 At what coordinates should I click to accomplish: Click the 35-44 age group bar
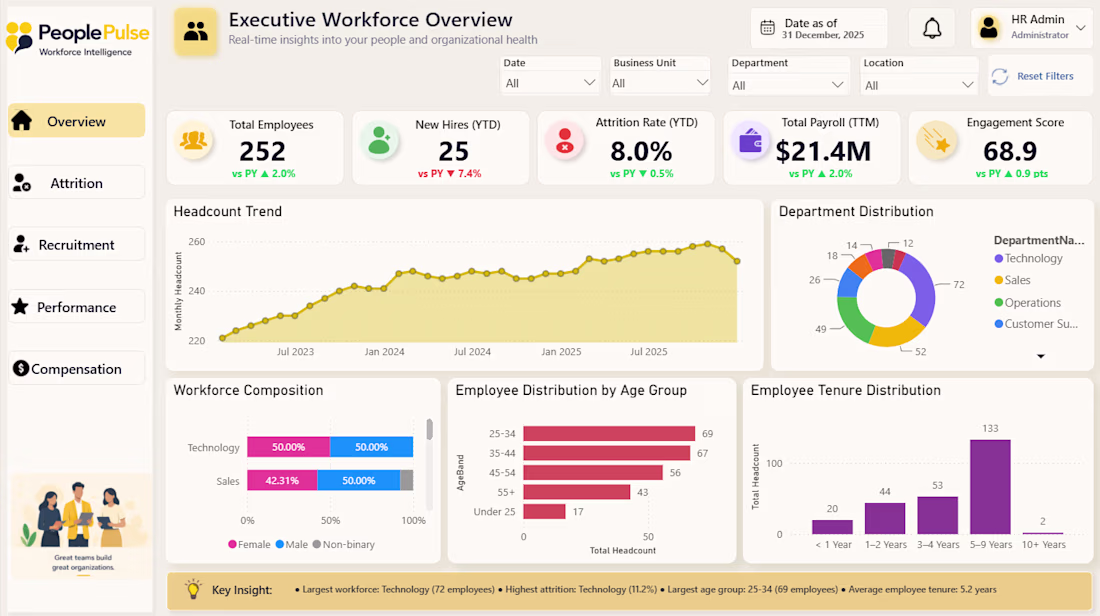(607, 453)
